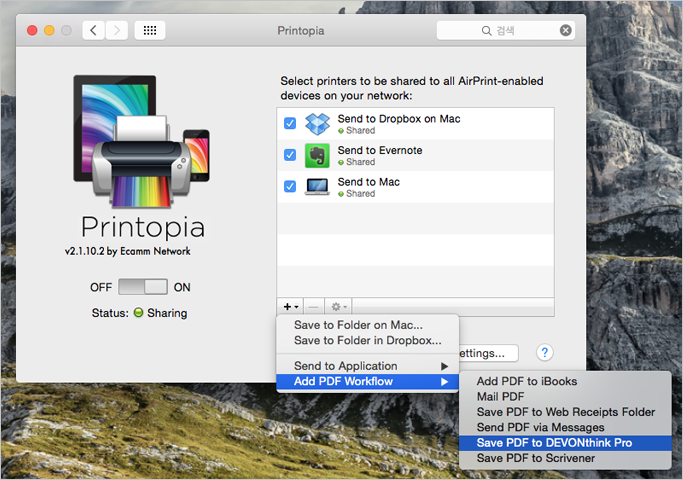Screen dimensions: 683x480
Task: Click the minus remove printer button
Action: 313,307
